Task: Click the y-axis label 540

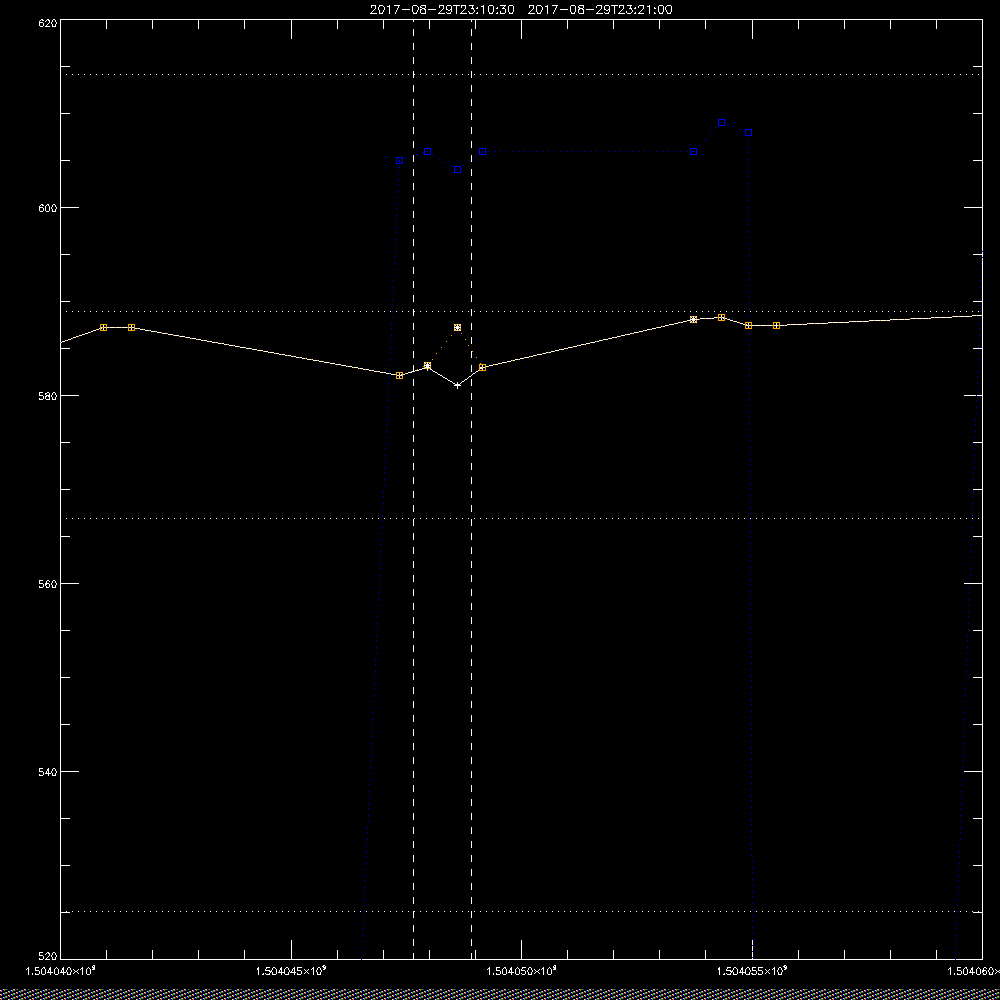Action: (48, 771)
